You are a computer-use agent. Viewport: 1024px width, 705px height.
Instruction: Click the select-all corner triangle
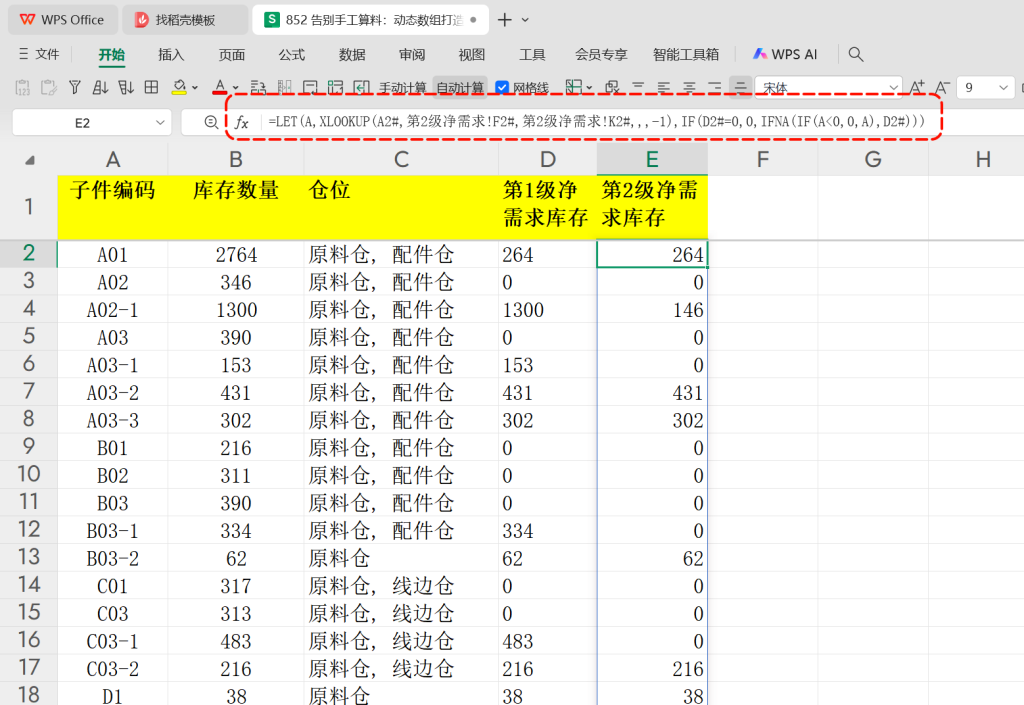coord(29,160)
